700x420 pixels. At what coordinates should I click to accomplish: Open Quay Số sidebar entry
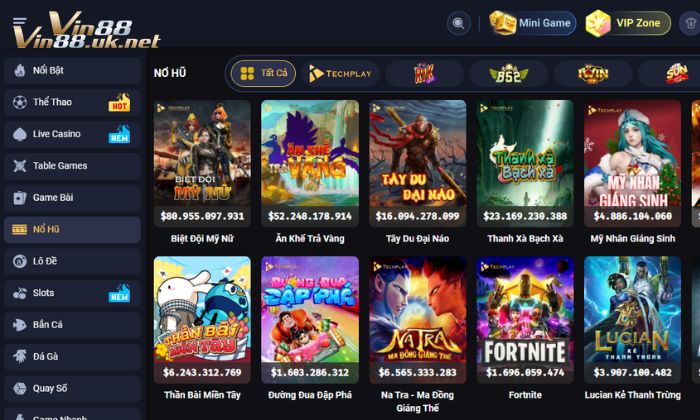point(72,388)
